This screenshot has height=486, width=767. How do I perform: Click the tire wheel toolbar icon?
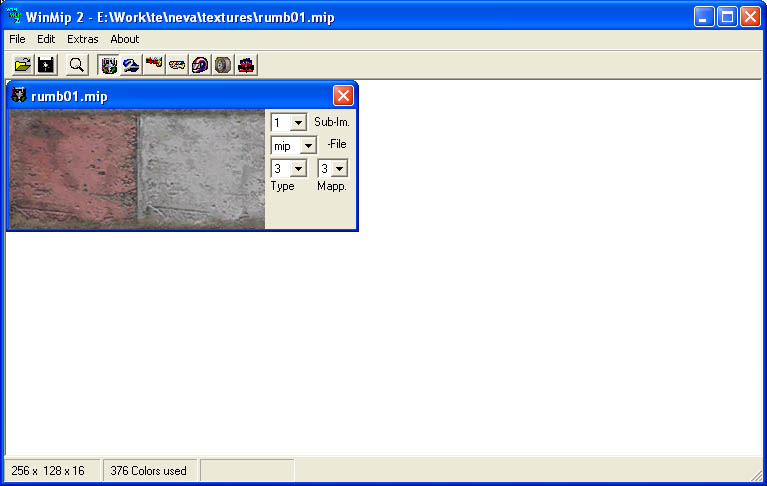coord(223,65)
